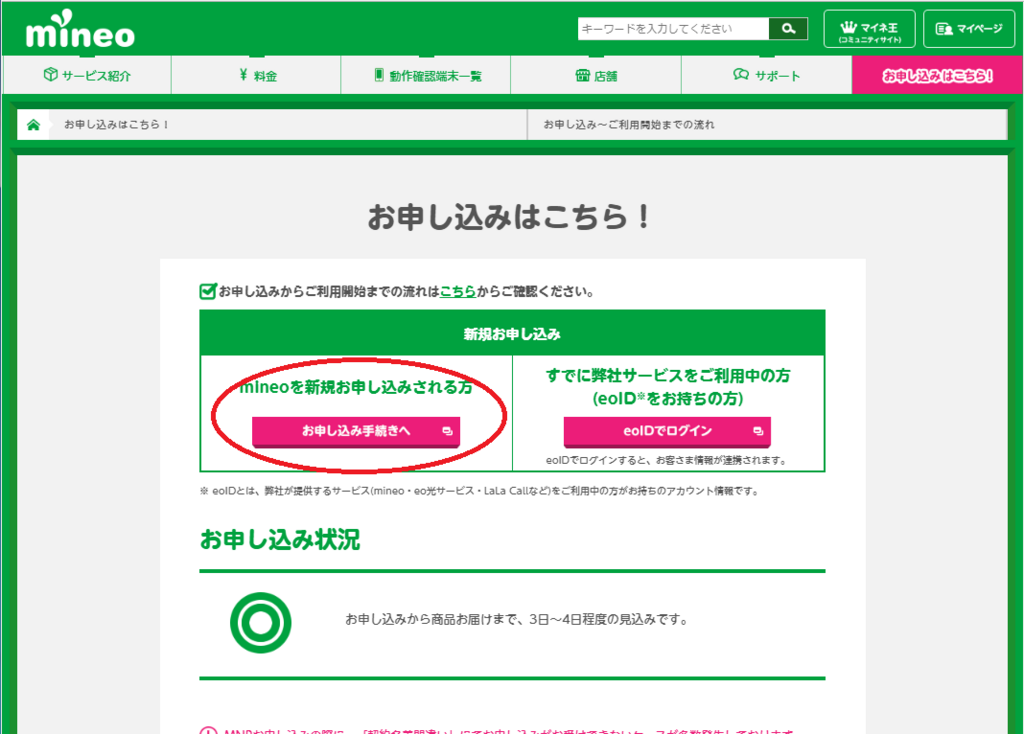
Task: Open お申し込み～ご利用開始までの流れ link
Action: tap(629, 125)
